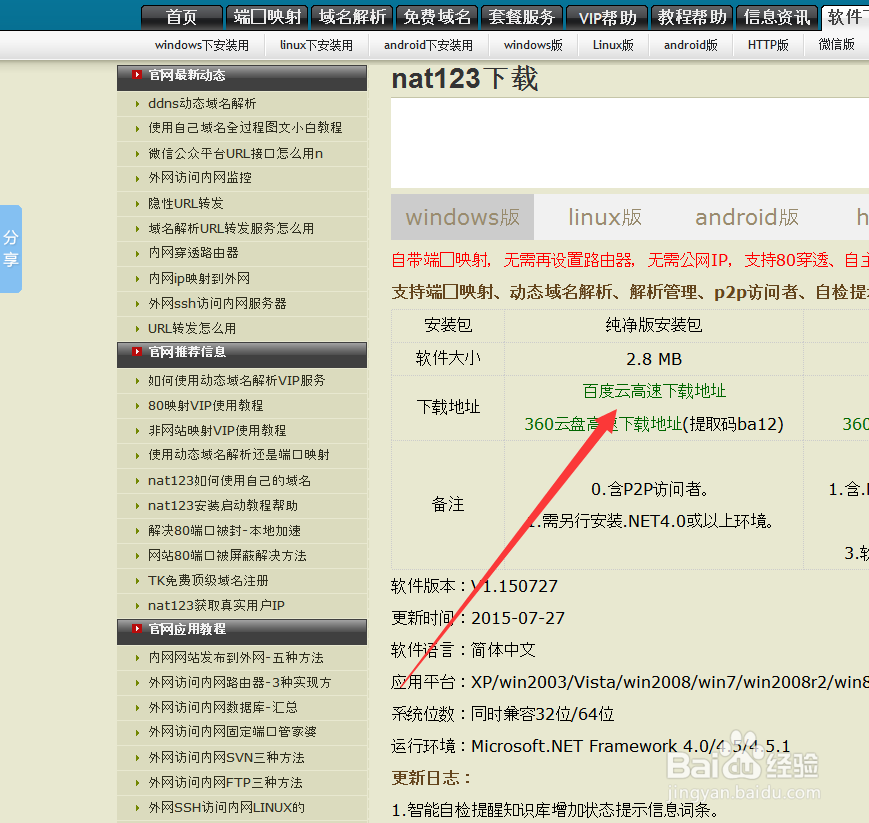This screenshot has width=869, height=823.
Task: Click the 官网推荐信息 section header
Action: (242, 355)
